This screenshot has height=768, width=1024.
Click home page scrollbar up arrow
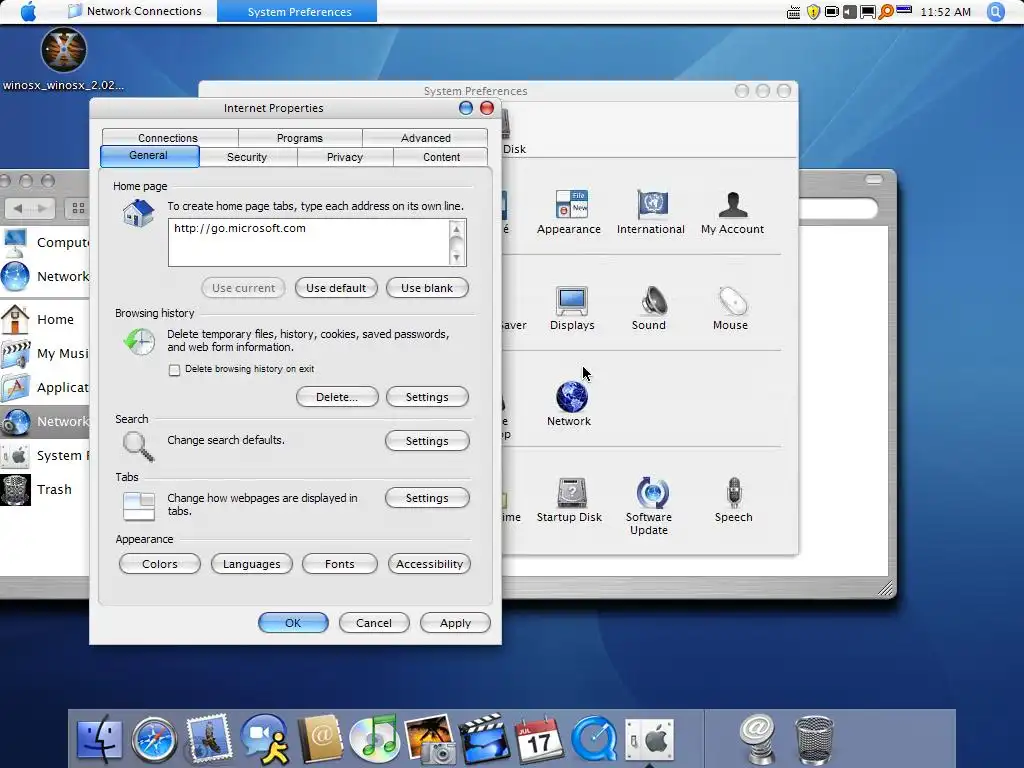456,229
